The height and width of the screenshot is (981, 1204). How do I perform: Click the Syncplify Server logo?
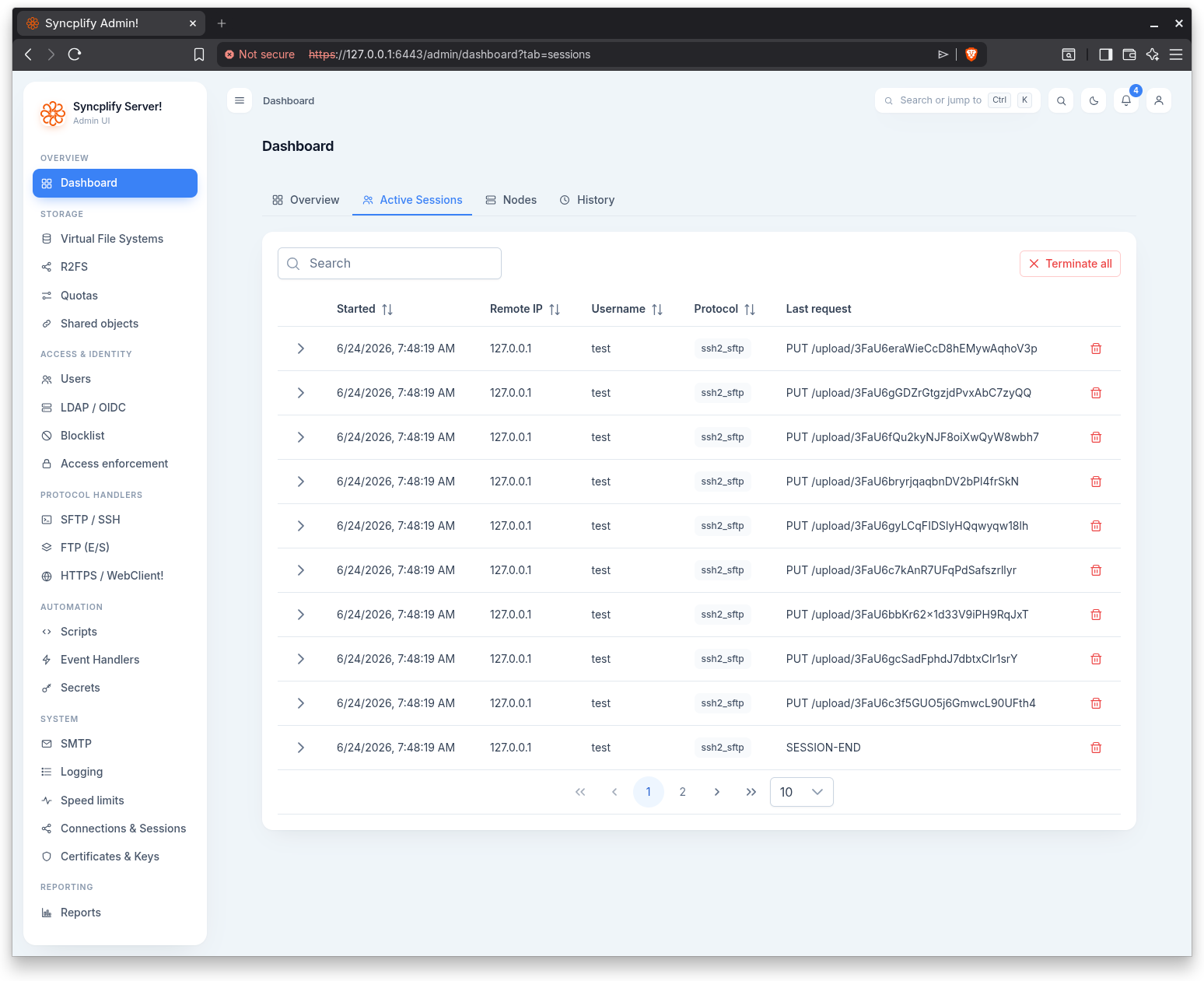pos(53,114)
